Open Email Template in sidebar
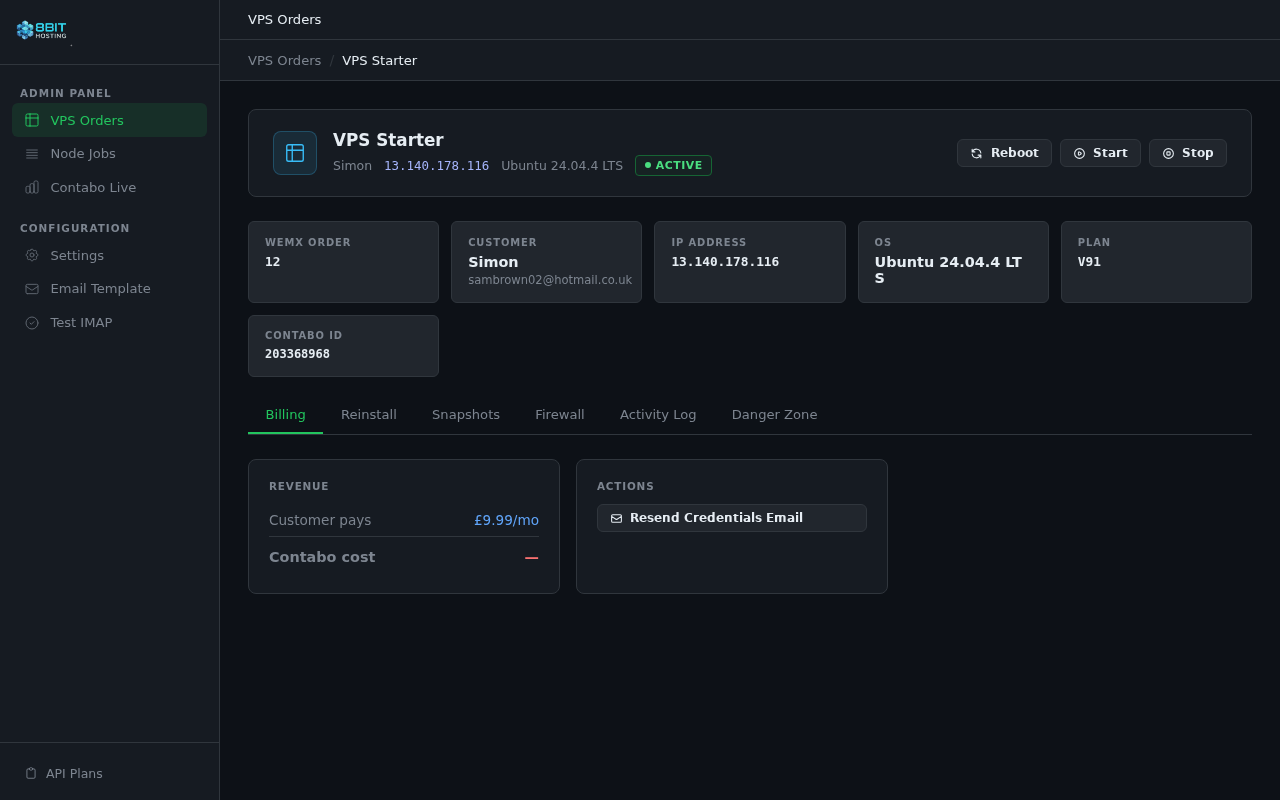 click(110, 289)
